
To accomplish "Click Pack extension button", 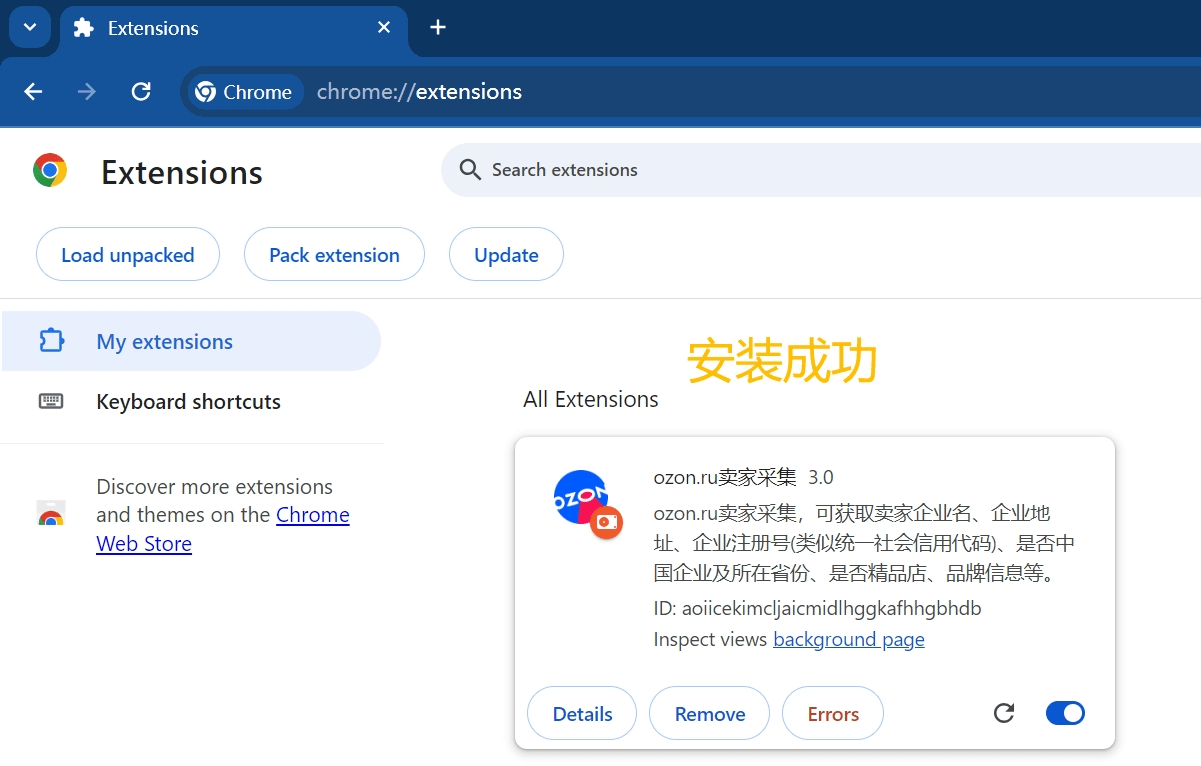I will click(334, 255).
